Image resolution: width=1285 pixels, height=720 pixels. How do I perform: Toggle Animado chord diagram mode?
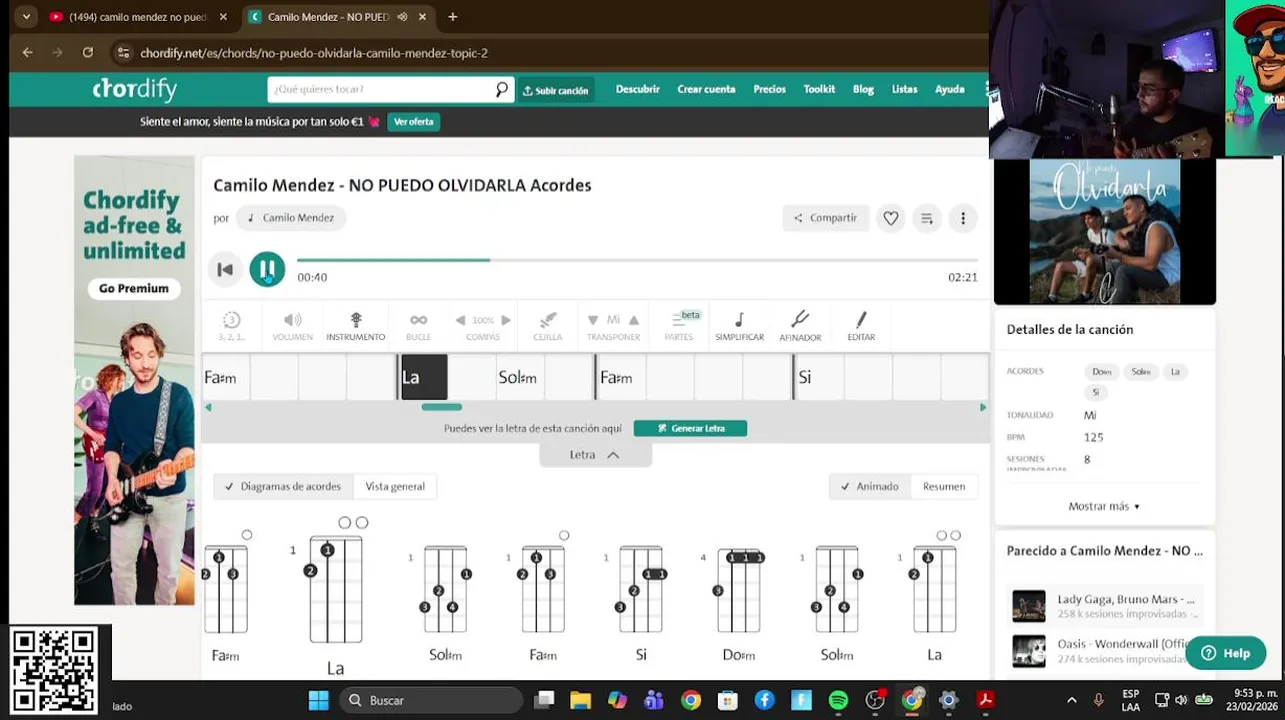tap(869, 486)
